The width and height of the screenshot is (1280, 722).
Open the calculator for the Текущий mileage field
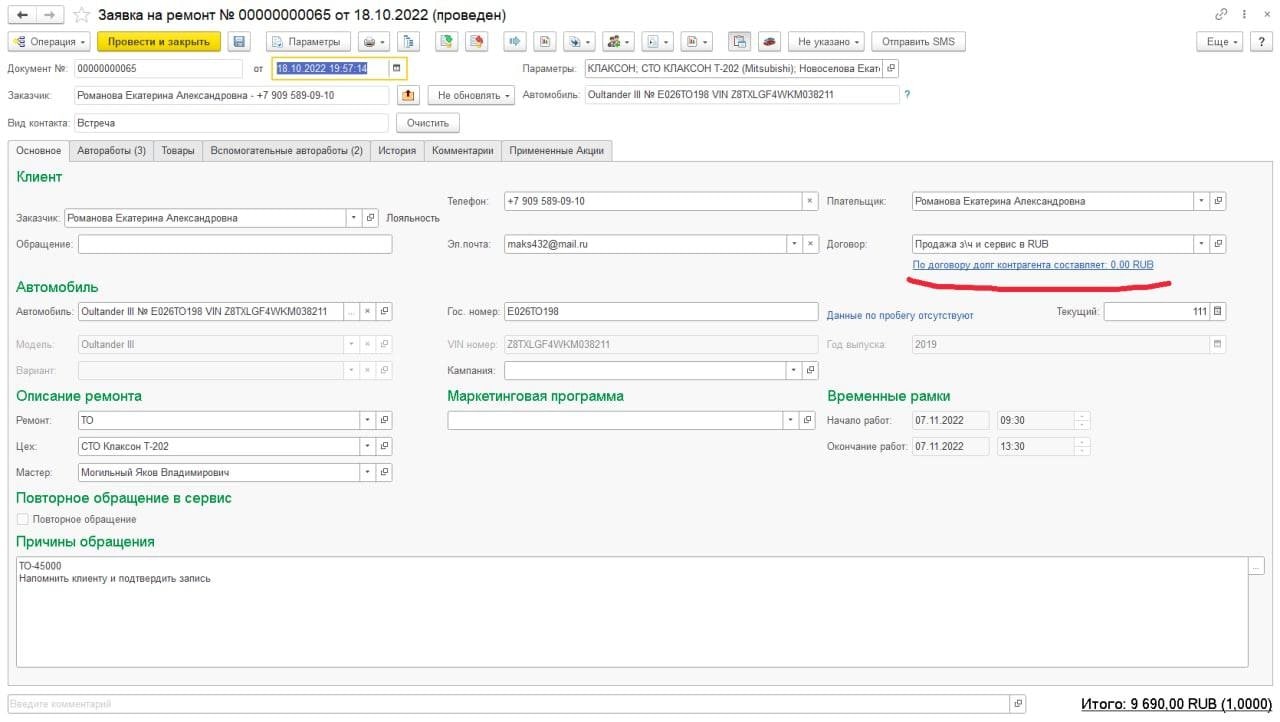click(x=1217, y=312)
